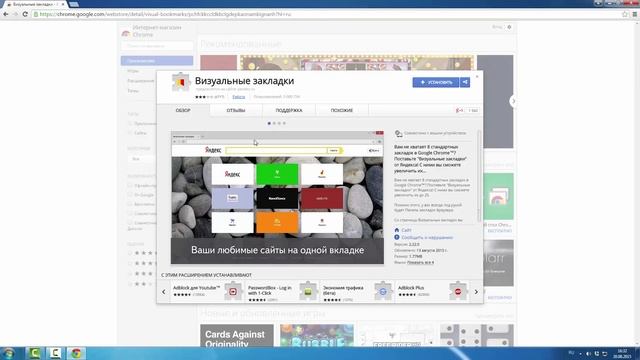Click the Визуальные закладки title text
Image resolution: width=640 pixels, height=360 pixels.
[244, 81]
